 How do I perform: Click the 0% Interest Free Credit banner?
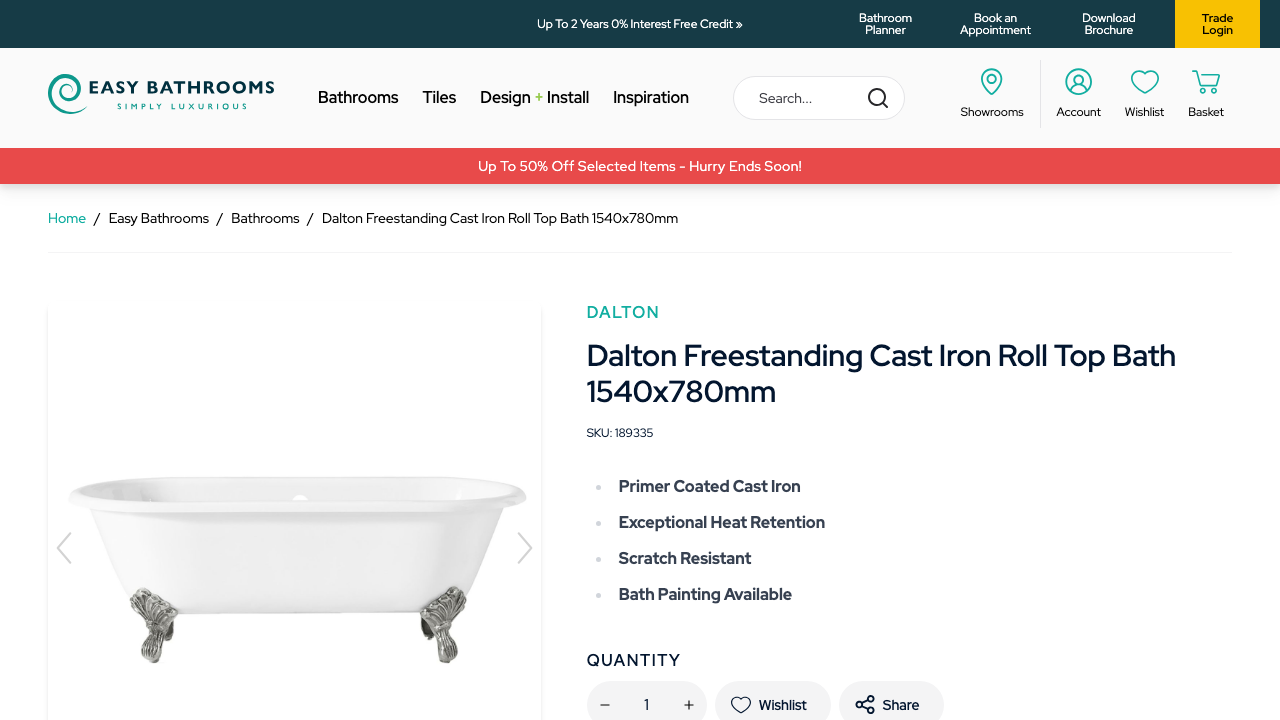(x=639, y=23)
